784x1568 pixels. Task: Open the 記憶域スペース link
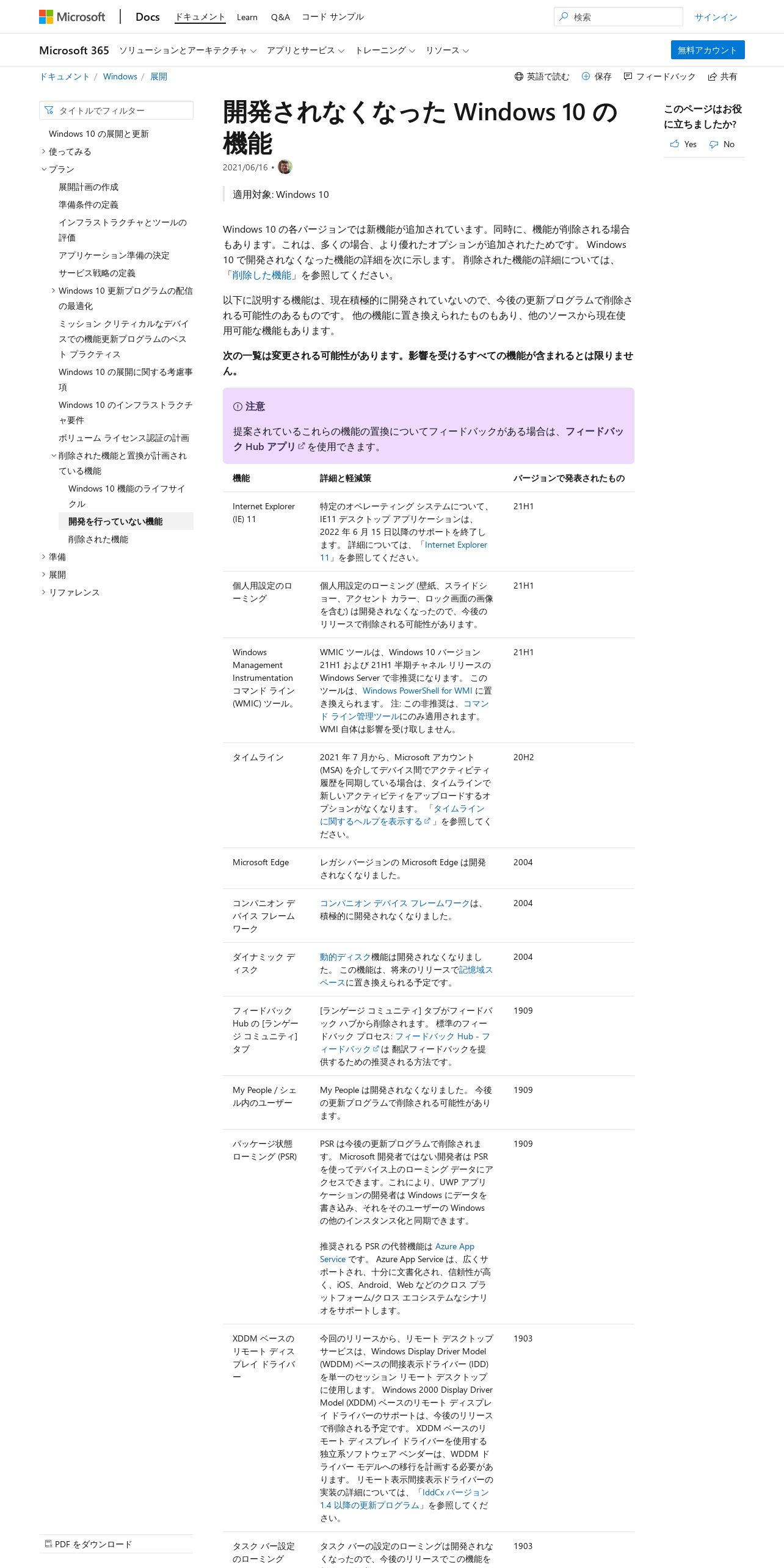406,976
